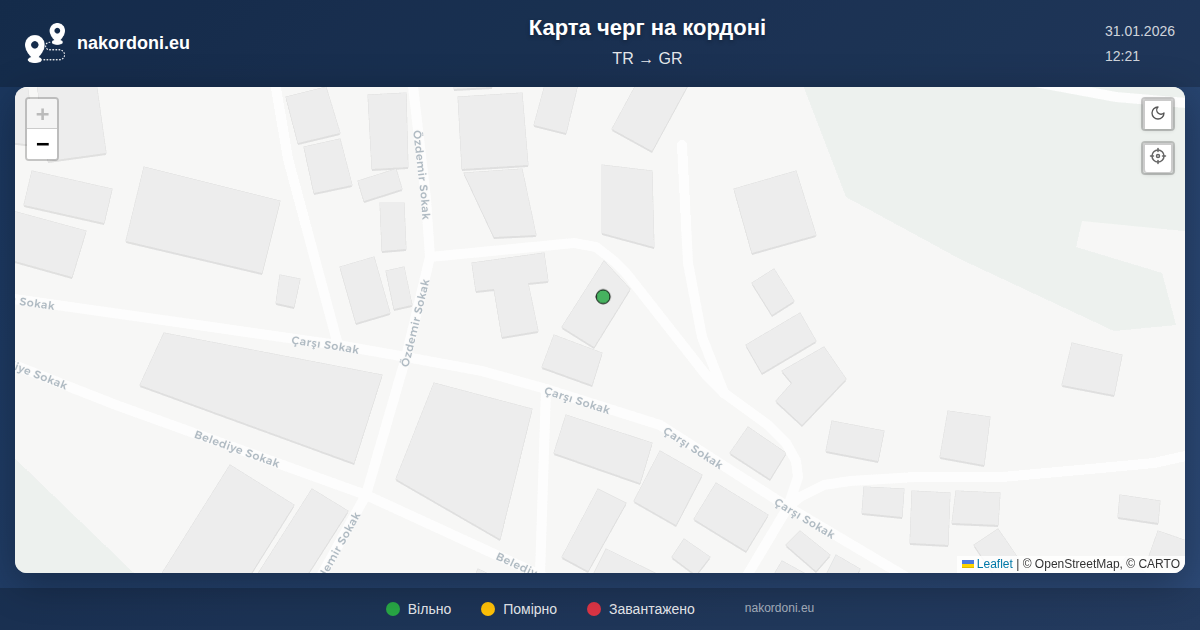The image size is (1200, 630).
Task: Select the Завантажено legend label
Action: [651, 609]
